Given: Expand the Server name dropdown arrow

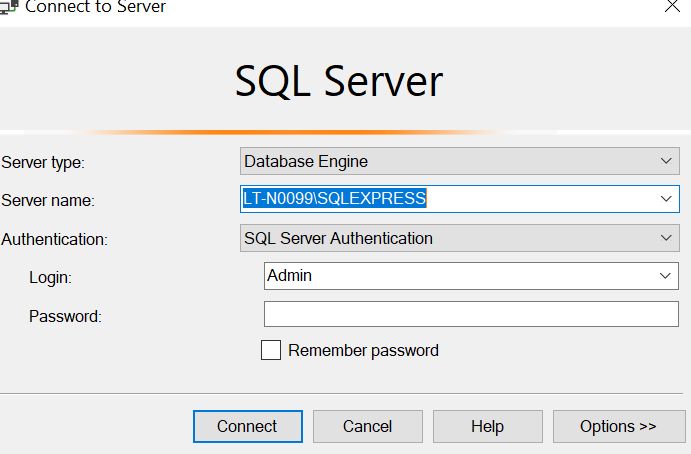Looking at the screenshot, I should (666, 199).
